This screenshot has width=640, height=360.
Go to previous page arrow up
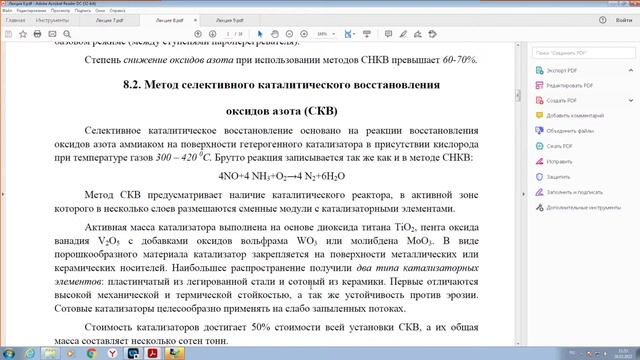click(198, 34)
